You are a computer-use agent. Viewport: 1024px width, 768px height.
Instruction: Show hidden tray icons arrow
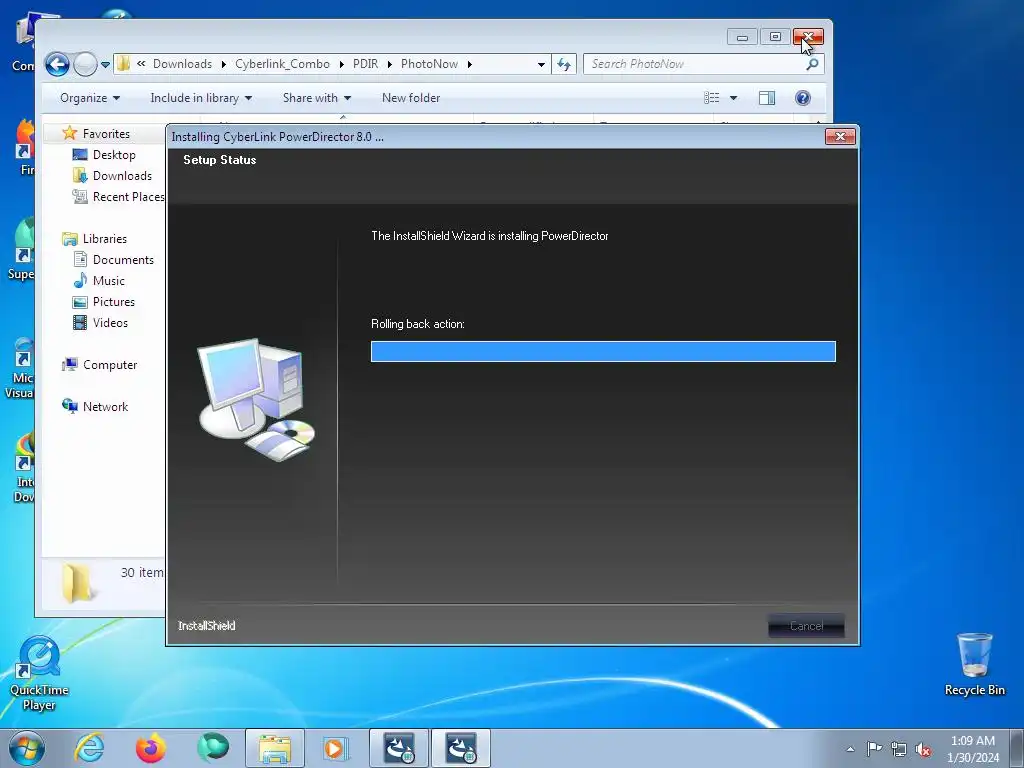850,749
